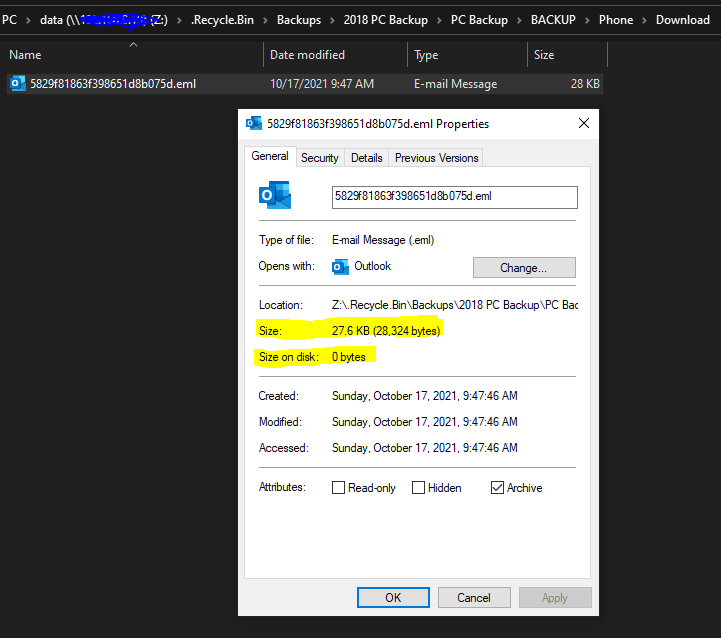Toggle the Read-only attribute checkbox

pos(338,488)
